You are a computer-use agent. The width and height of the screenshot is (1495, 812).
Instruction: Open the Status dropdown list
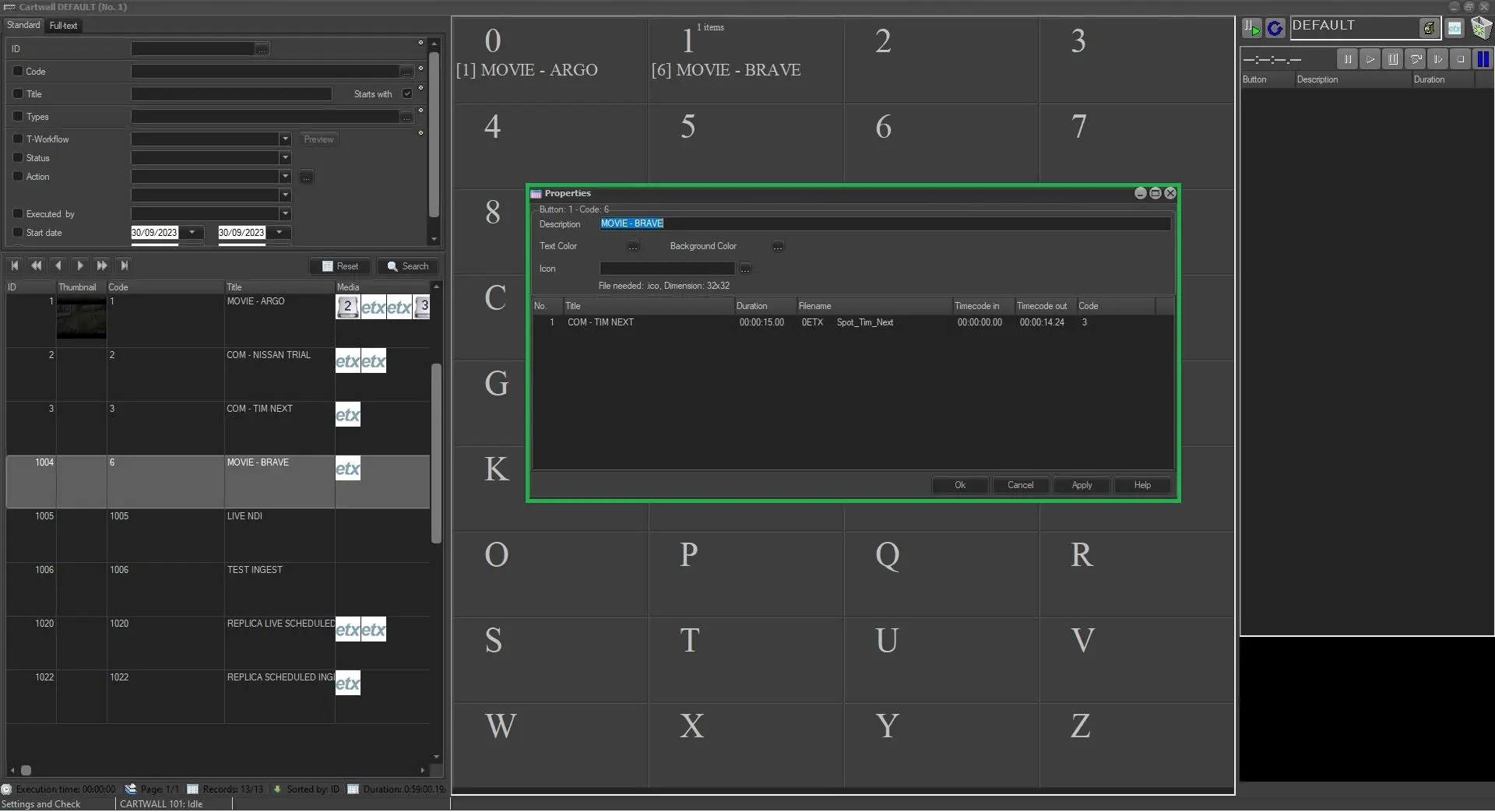[285, 158]
